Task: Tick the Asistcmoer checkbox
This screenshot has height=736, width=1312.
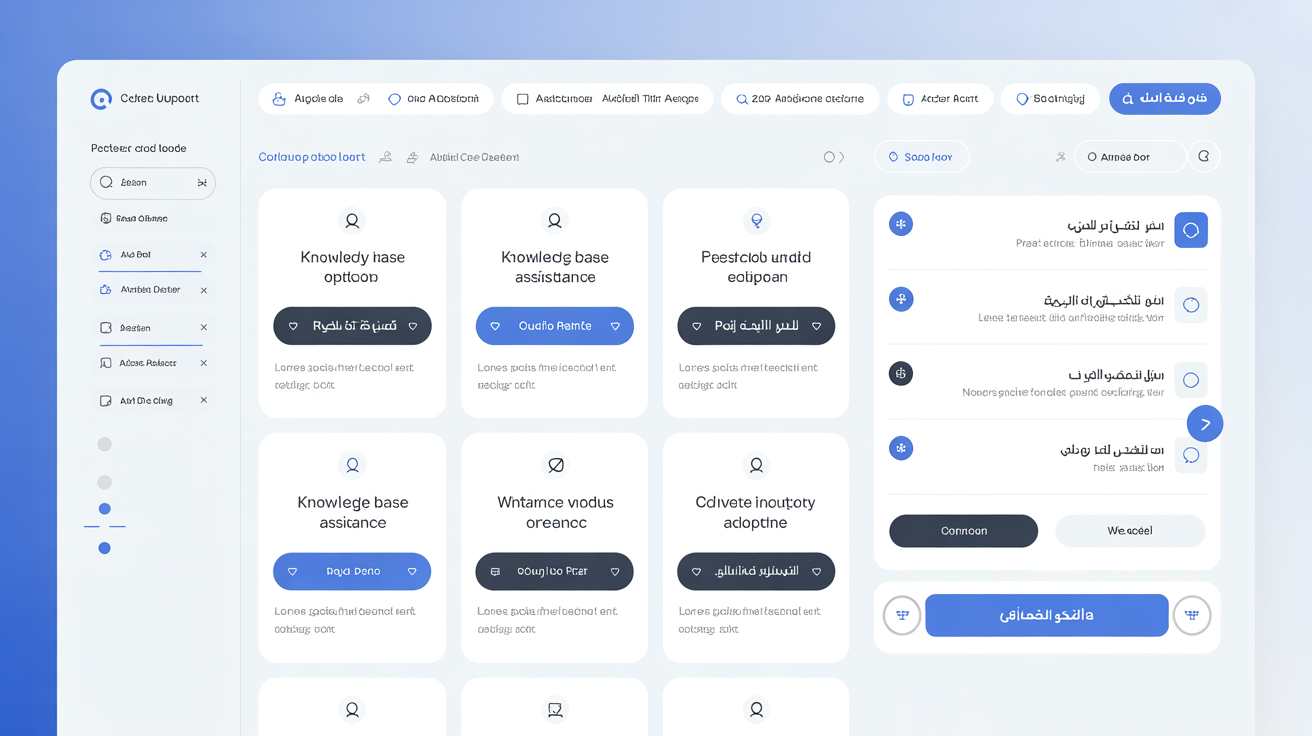Action: tap(522, 99)
